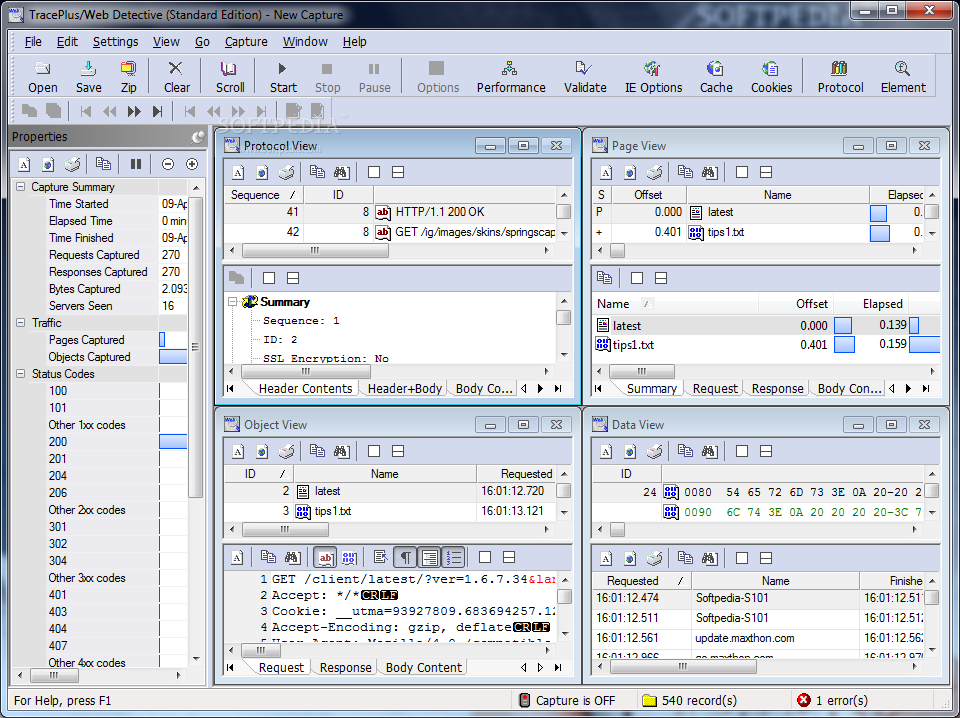Click the font icon in Protocol View toolbar

pyautogui.click(x=238, y=173)
